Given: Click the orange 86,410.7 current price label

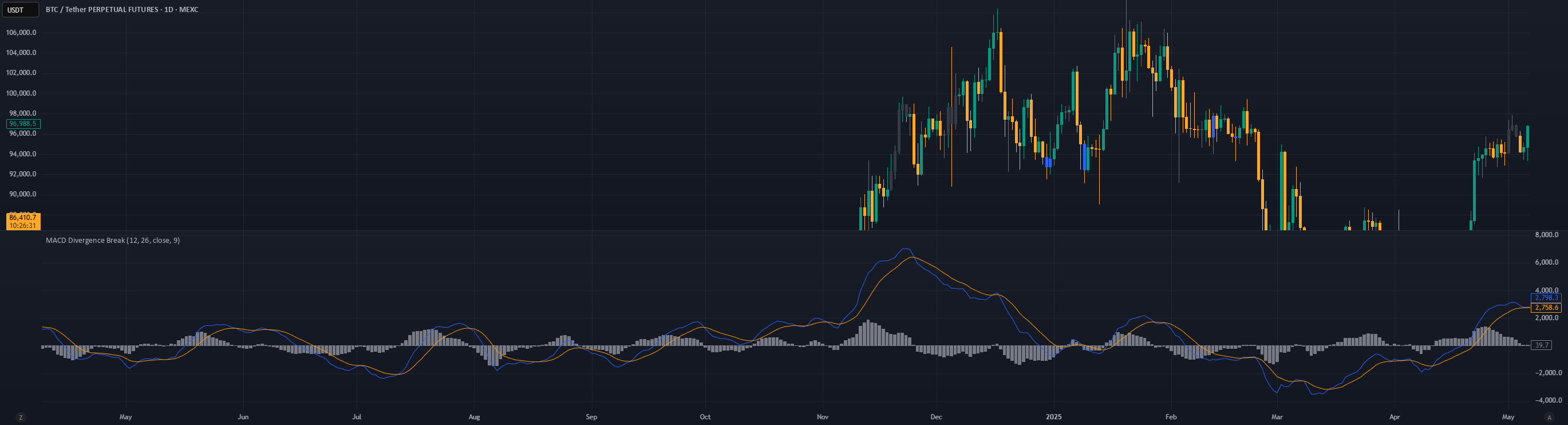Looking at the screenshot, I should 23,218.
